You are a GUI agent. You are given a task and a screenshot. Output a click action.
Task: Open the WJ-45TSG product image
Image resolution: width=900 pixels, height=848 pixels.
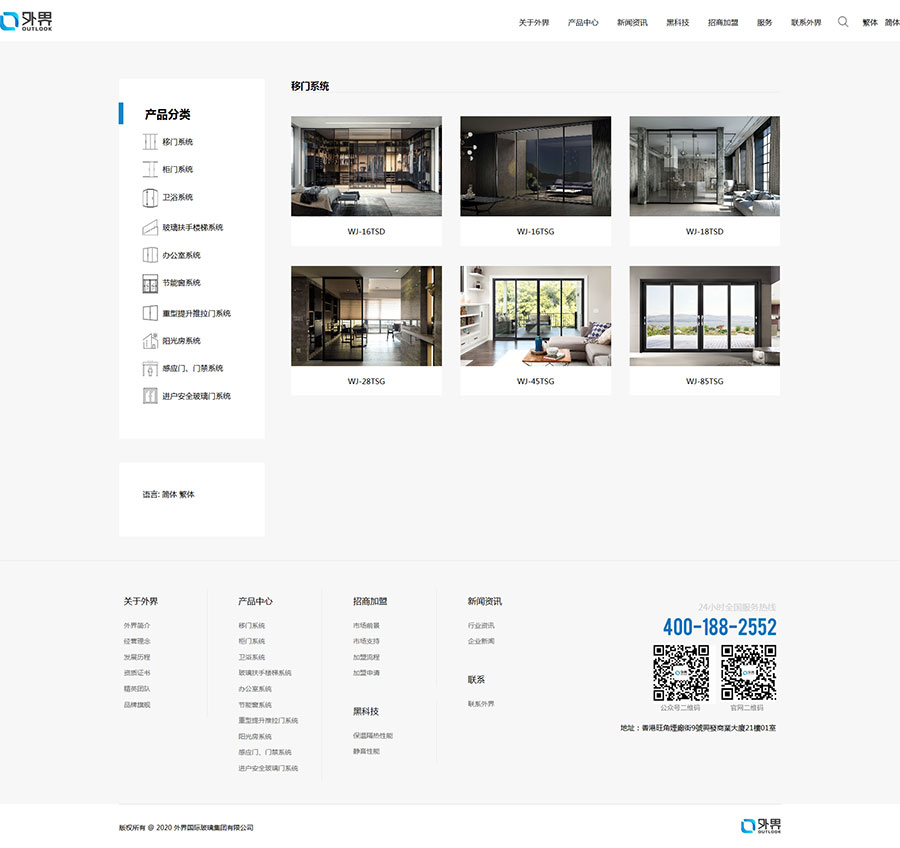[x=536, y=316]
